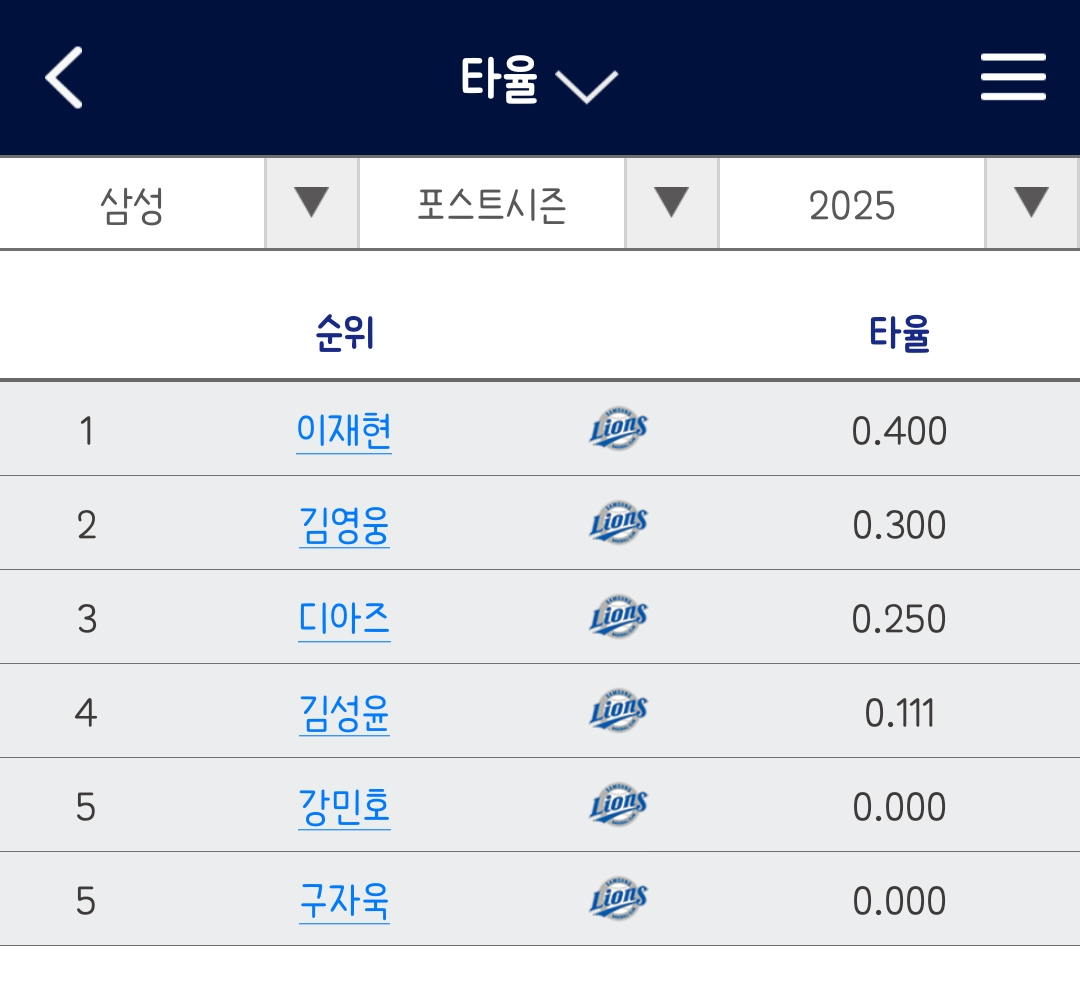Expand the 2025 year dropdown arrow
The image size is (1080, 991).
1031,203
